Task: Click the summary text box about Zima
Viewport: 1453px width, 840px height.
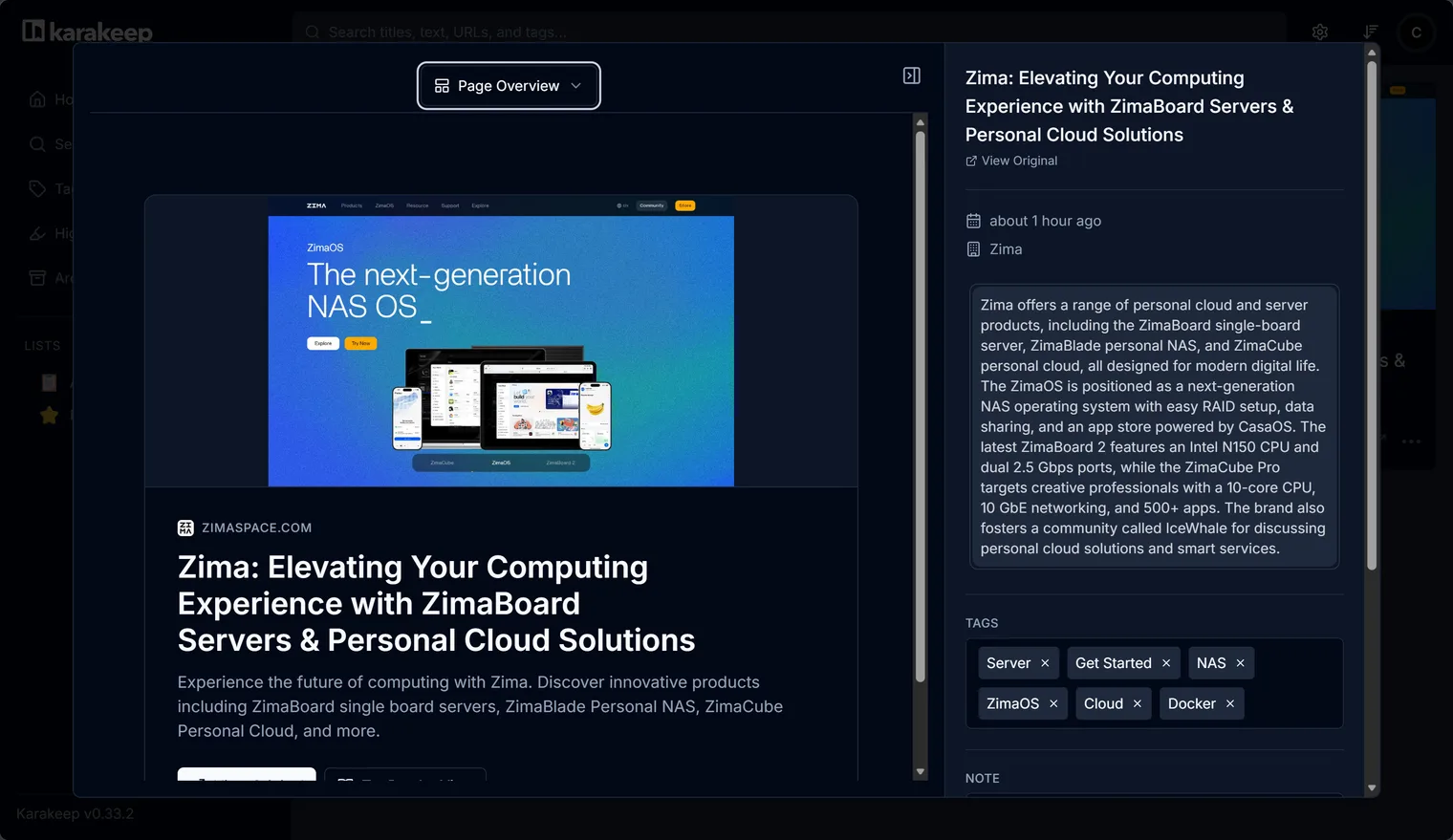Action: pyautogui.click(x=1154, y=427)
